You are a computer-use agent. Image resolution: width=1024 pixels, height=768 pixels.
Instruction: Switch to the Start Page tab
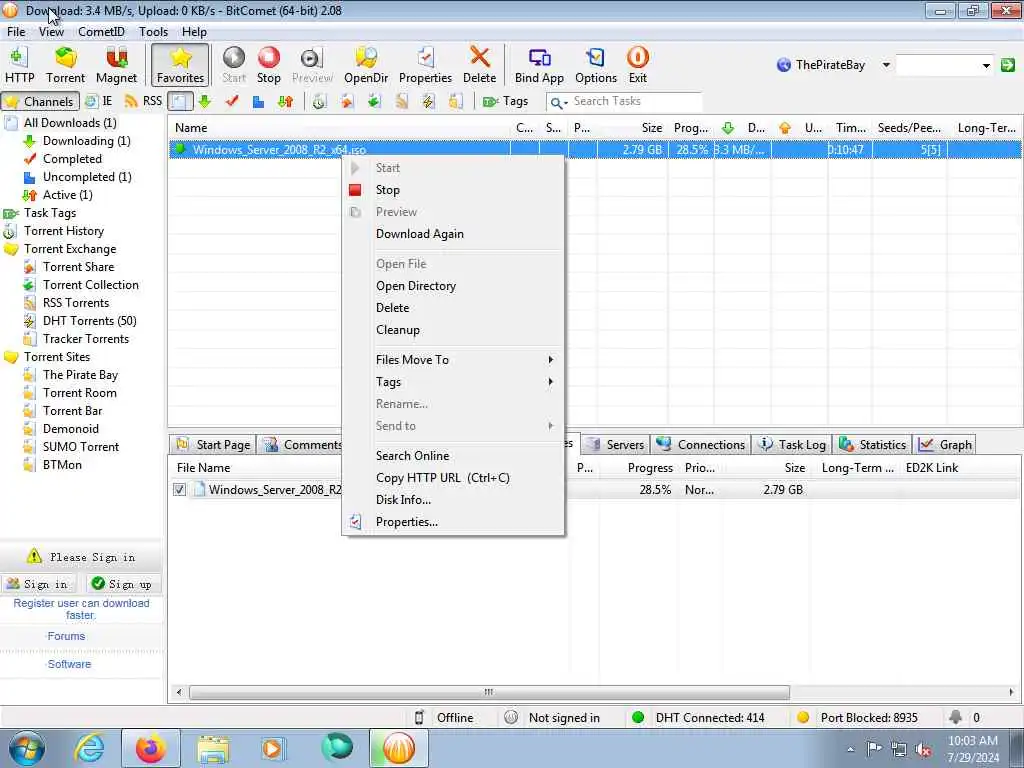[x=213, y=445]
